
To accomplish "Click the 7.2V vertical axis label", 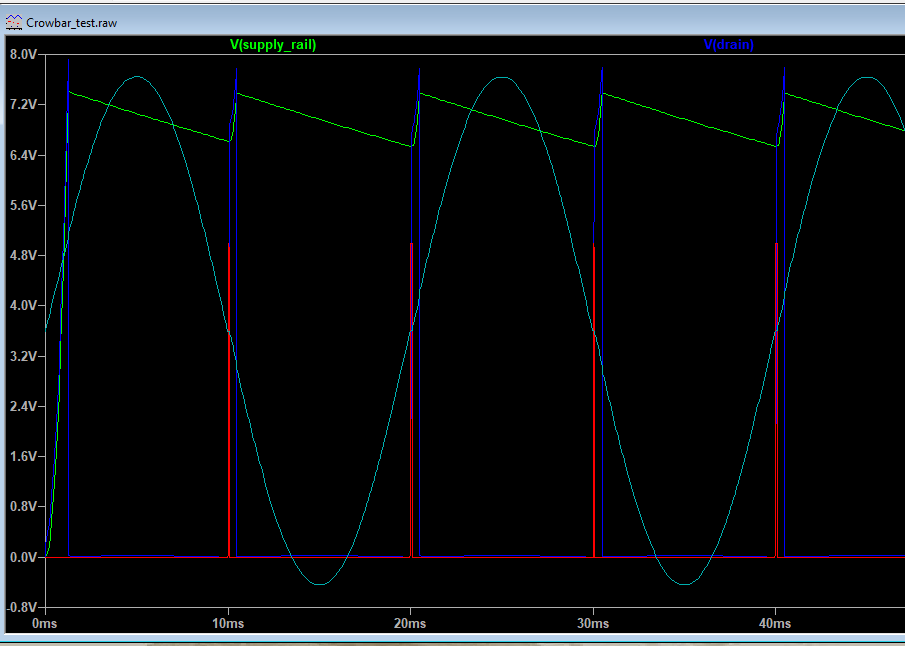I will click(22, 105).
